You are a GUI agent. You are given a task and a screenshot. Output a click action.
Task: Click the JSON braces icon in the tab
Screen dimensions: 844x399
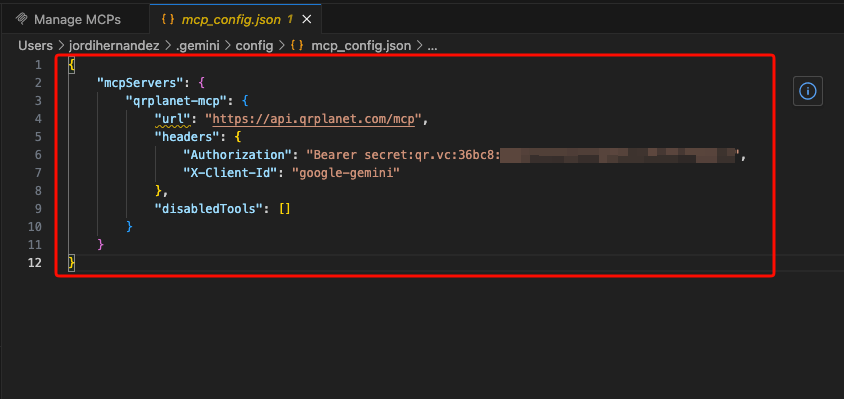[x=168, y=19]
